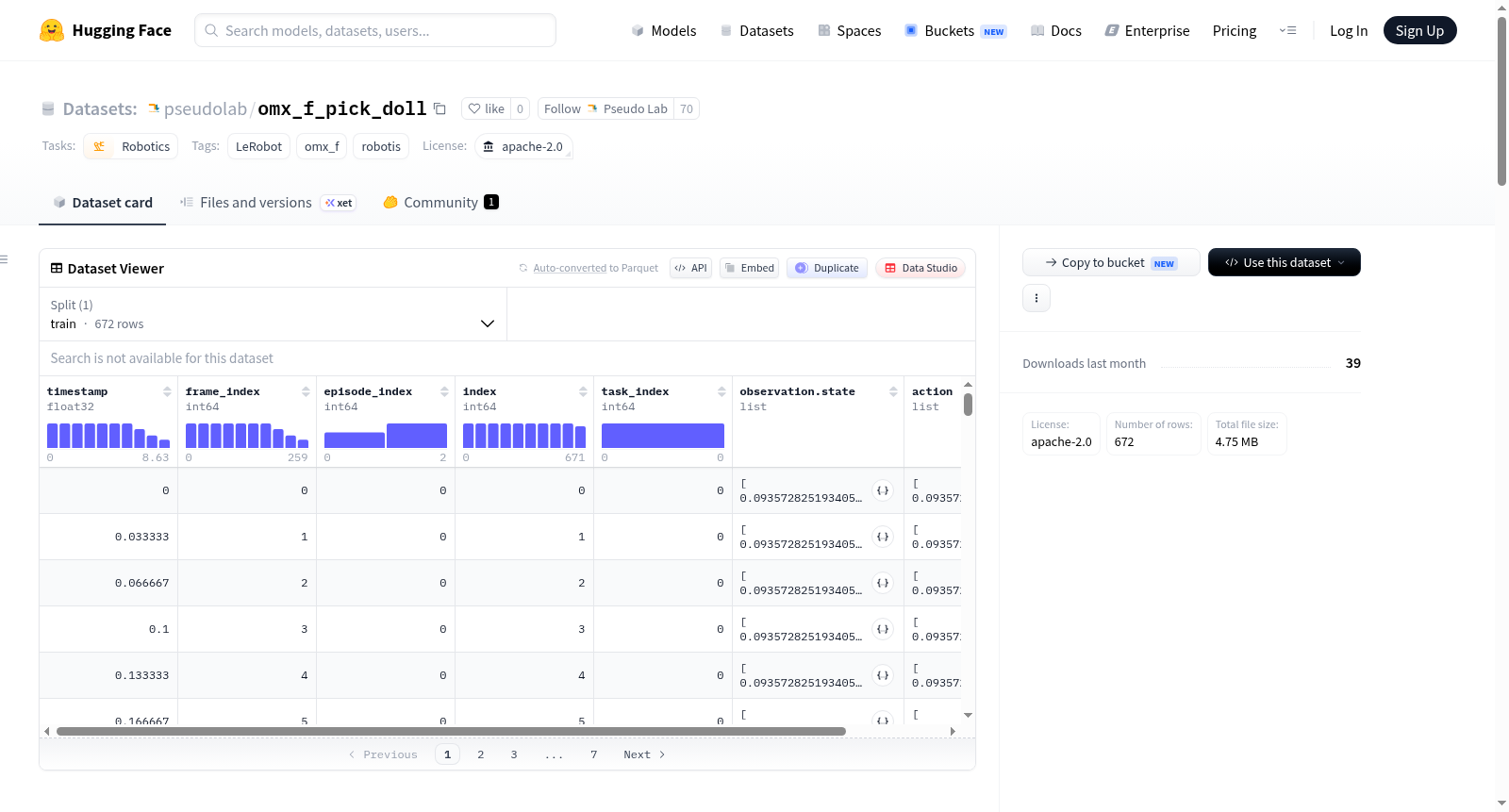Viewport: 1509px width, 812px height.
Task: Focus the models and datasets search field
Action: coord(375,30)
